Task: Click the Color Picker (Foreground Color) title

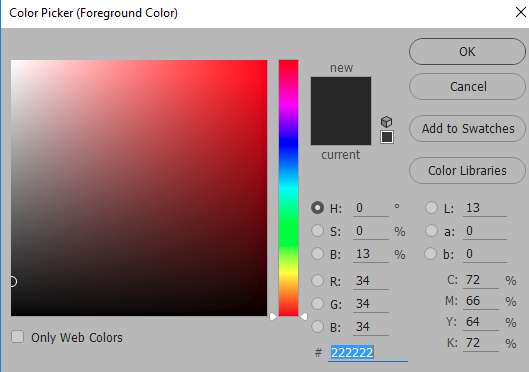Action: tap(93, 13)
